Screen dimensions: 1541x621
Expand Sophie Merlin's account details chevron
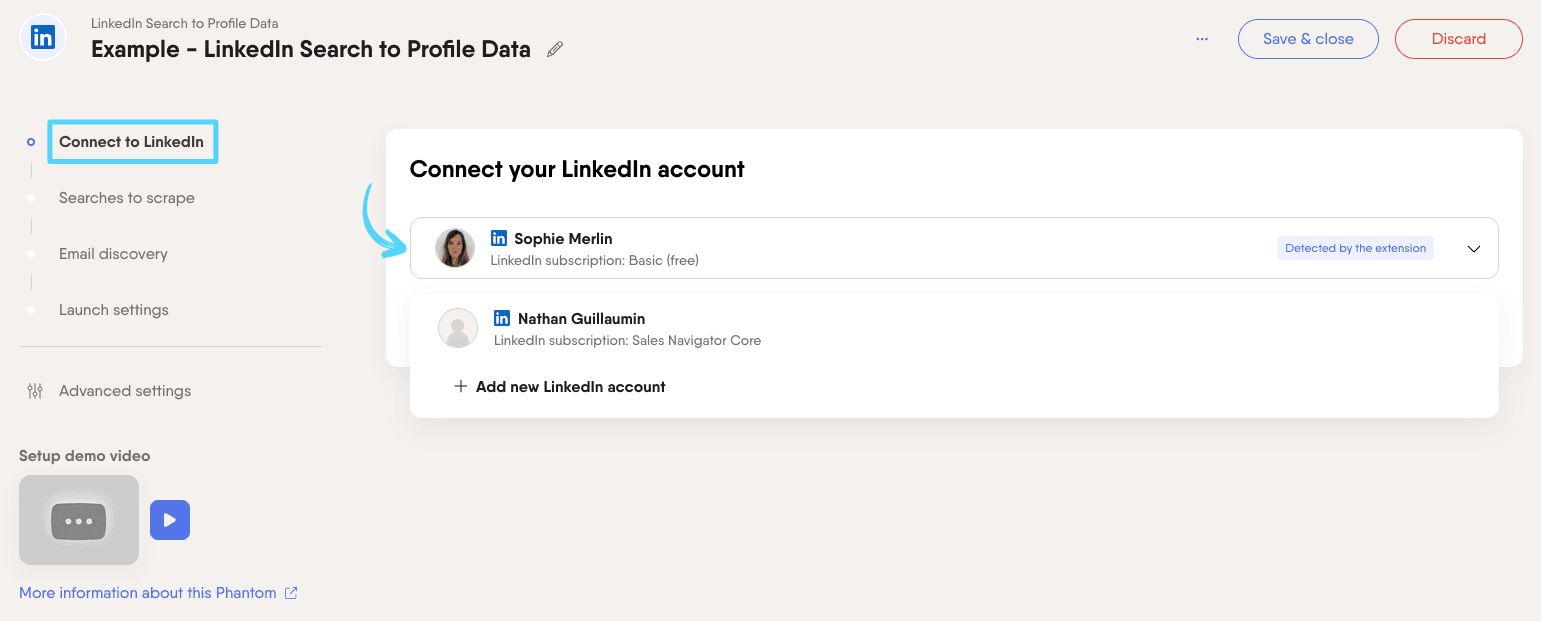point(1473,248)
